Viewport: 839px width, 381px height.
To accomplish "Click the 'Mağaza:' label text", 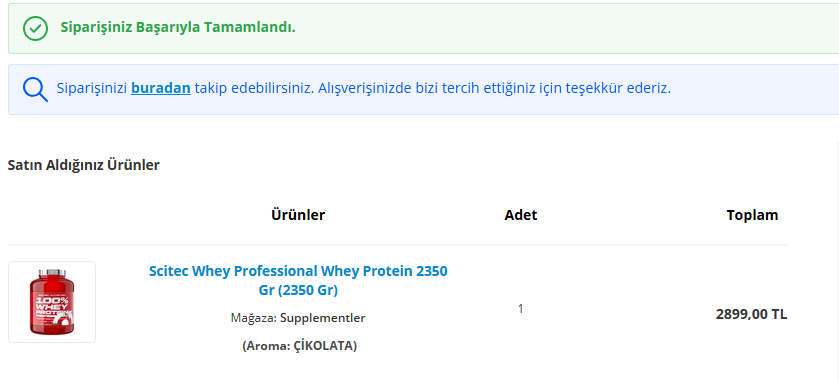I will pos(254,318).
